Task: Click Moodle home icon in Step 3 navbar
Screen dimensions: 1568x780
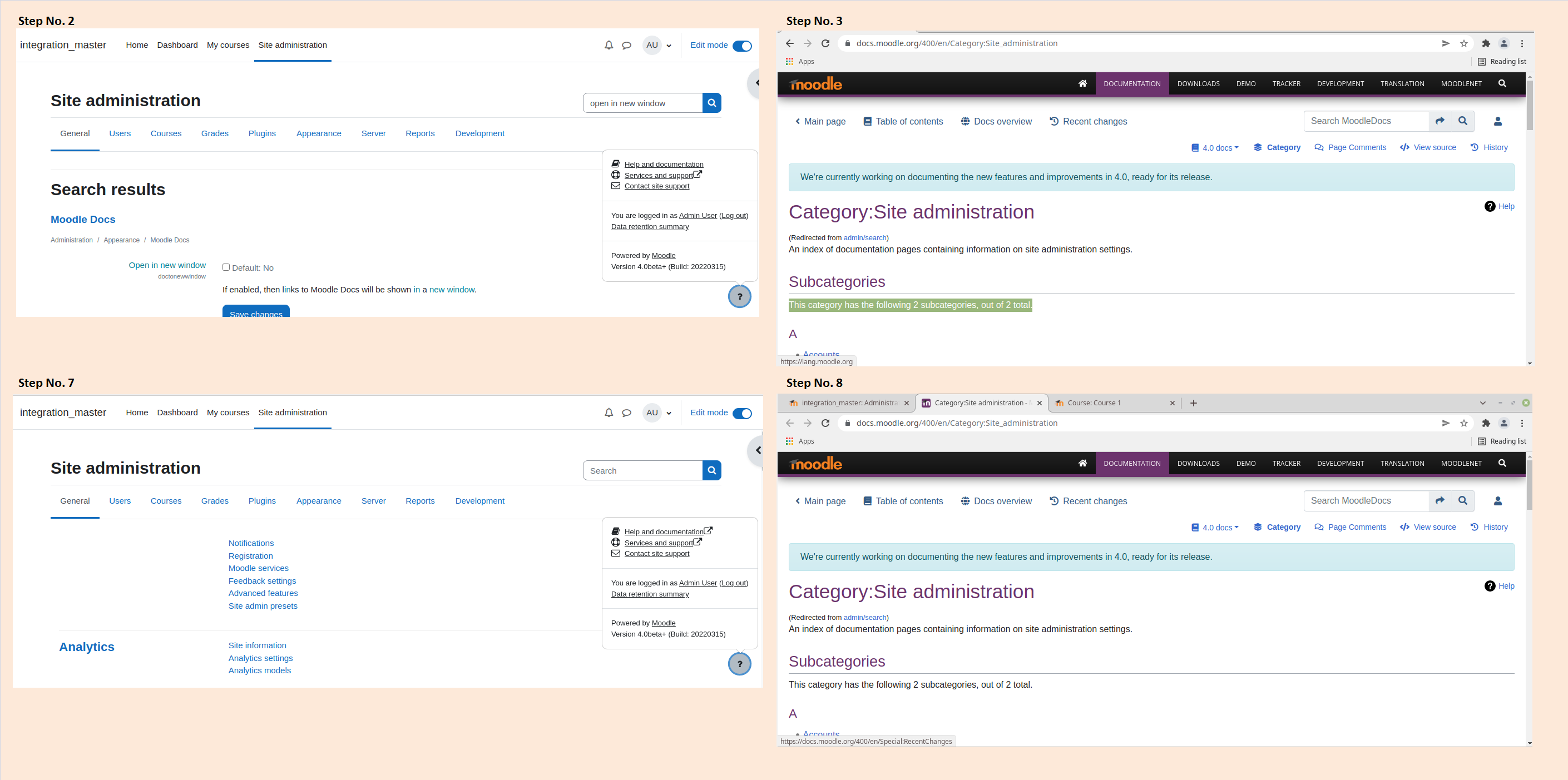Action: [1082, 83]
